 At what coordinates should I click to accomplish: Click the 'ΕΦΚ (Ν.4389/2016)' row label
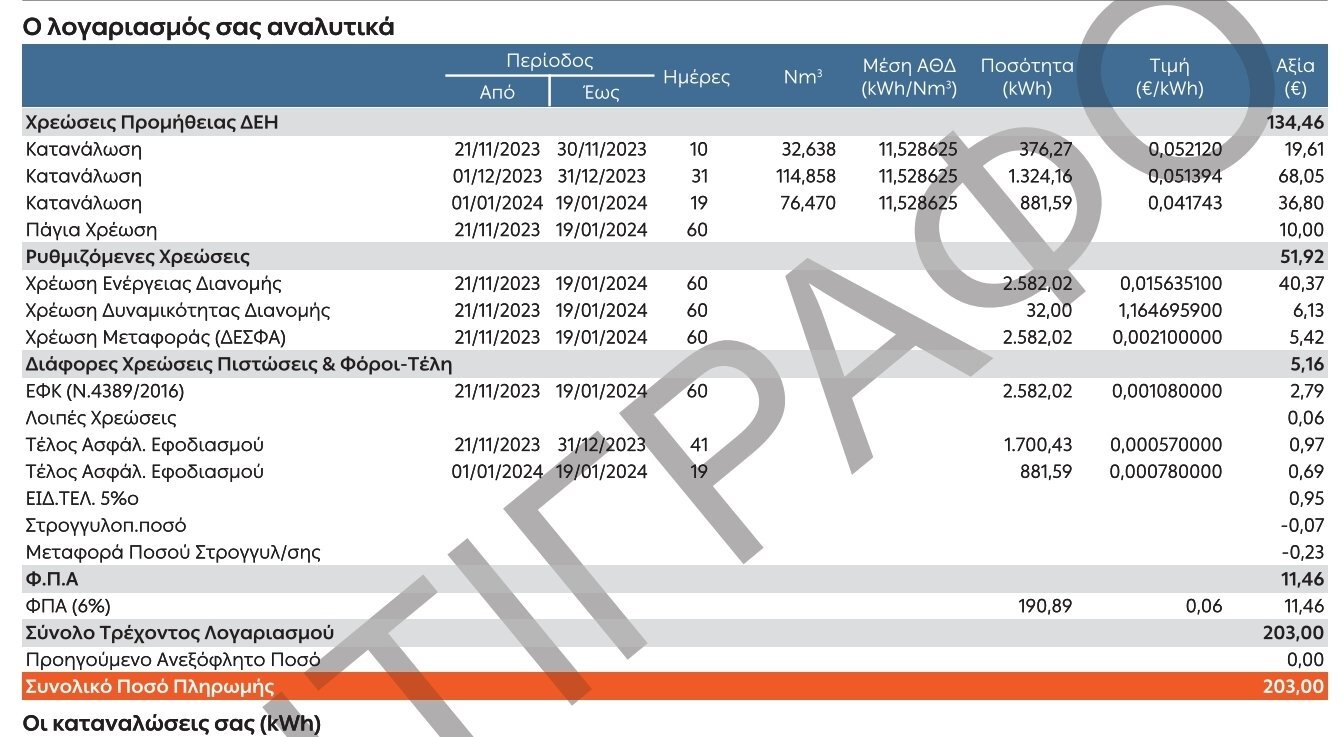point(105,391)
